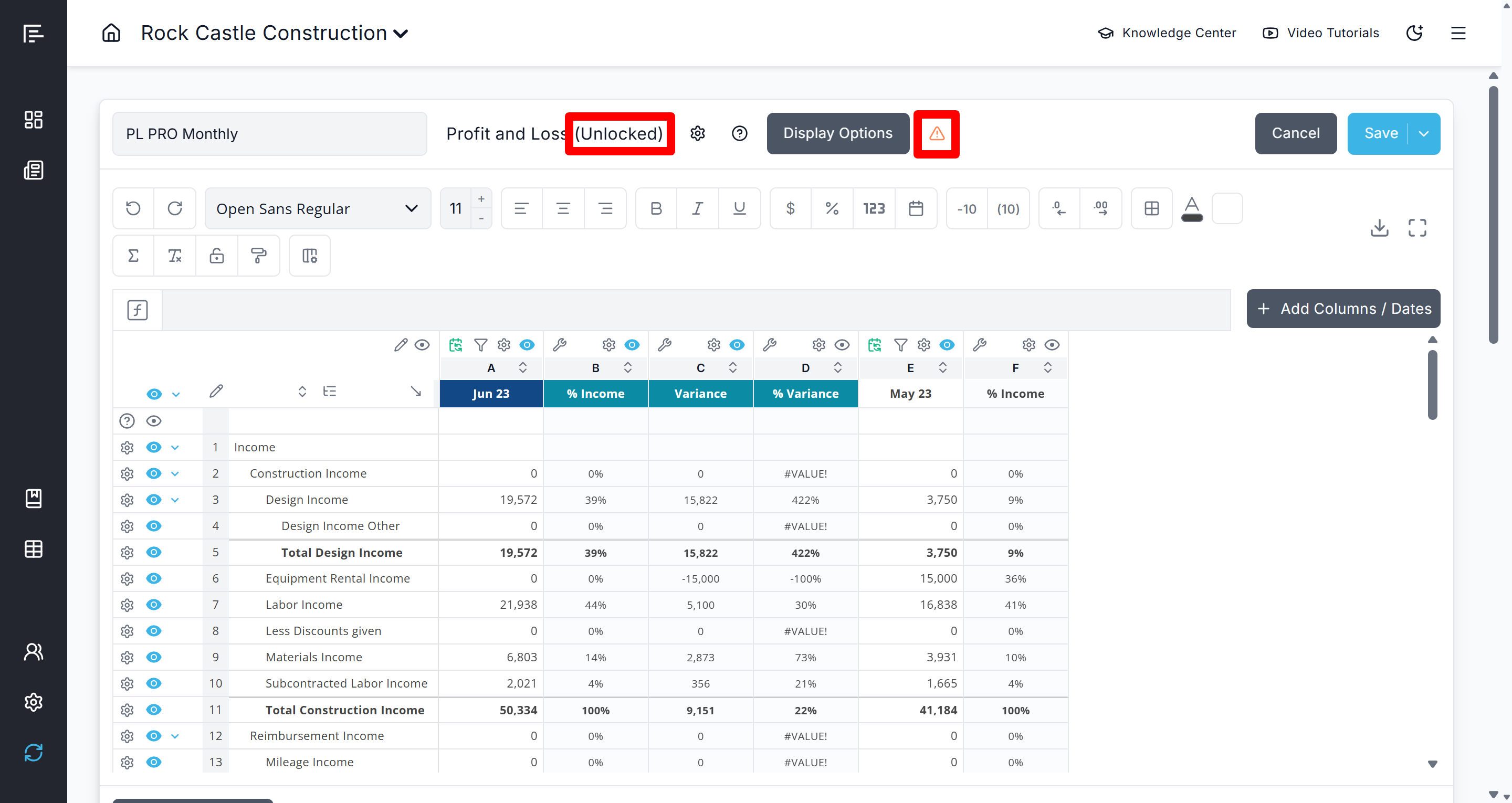Click the white fill color swatch
1512x803 pixels.
(x=1227, y=208)
